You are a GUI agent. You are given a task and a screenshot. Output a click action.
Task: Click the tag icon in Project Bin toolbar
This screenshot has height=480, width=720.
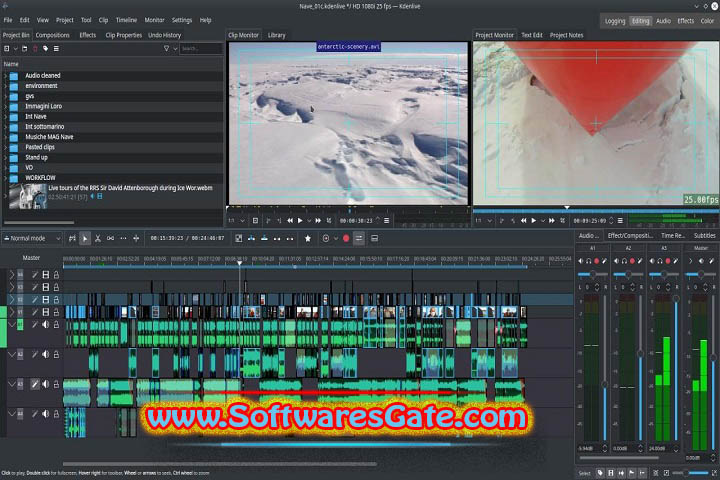coord(45,48)
